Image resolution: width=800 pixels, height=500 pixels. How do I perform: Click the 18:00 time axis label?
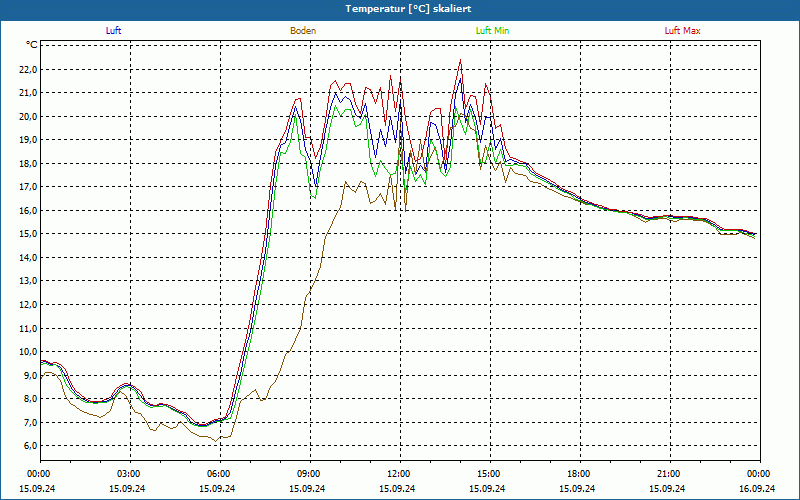coord(580,474)
